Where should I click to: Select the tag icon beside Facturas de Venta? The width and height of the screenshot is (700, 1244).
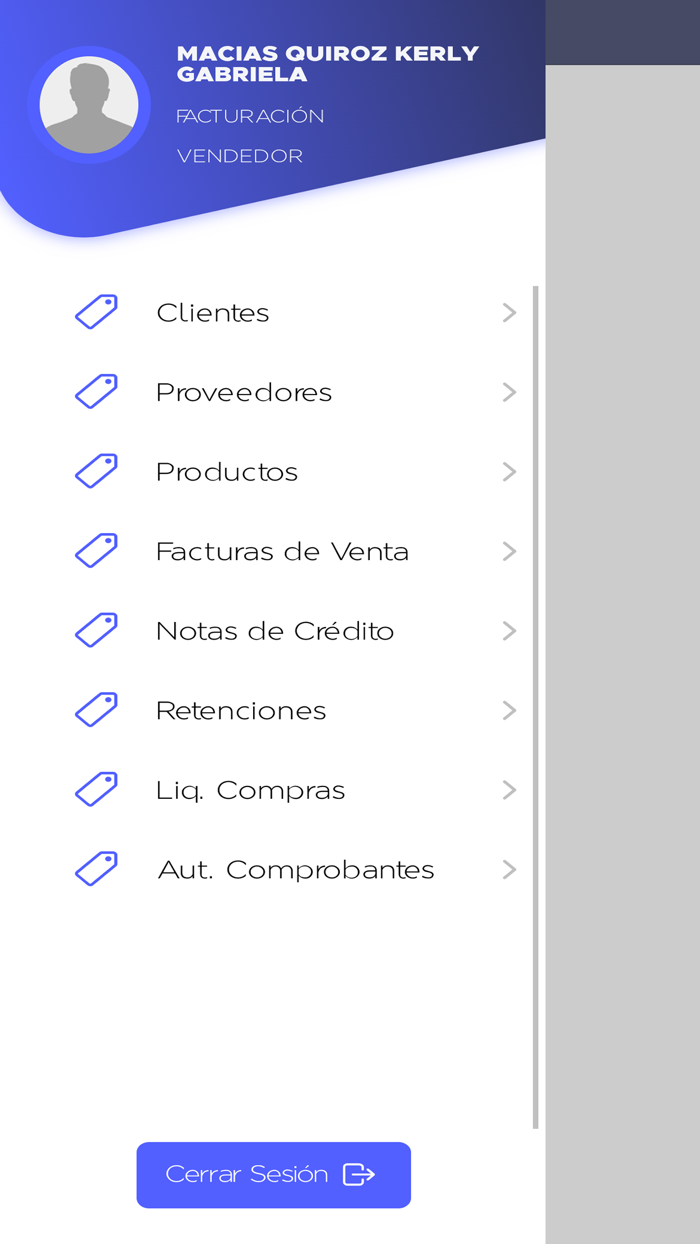click(x=95, y=550)
